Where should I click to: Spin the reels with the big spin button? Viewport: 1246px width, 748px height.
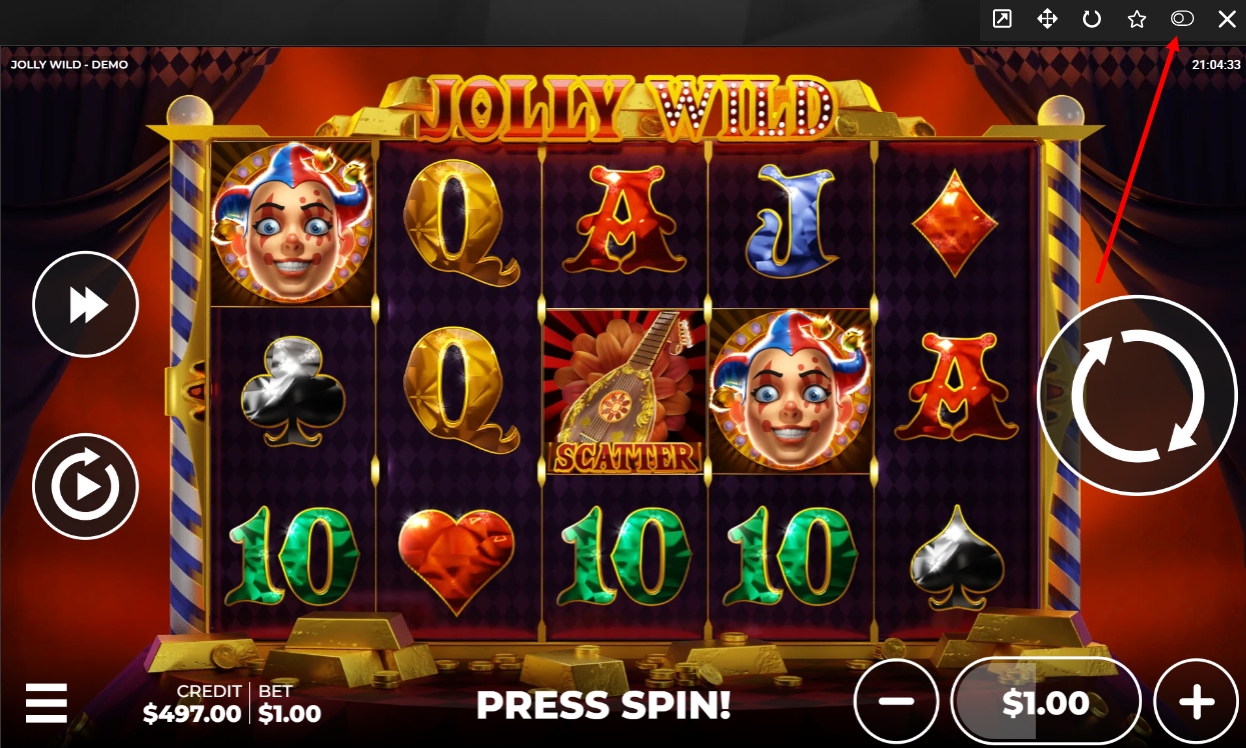click(x=1137, y=395)
